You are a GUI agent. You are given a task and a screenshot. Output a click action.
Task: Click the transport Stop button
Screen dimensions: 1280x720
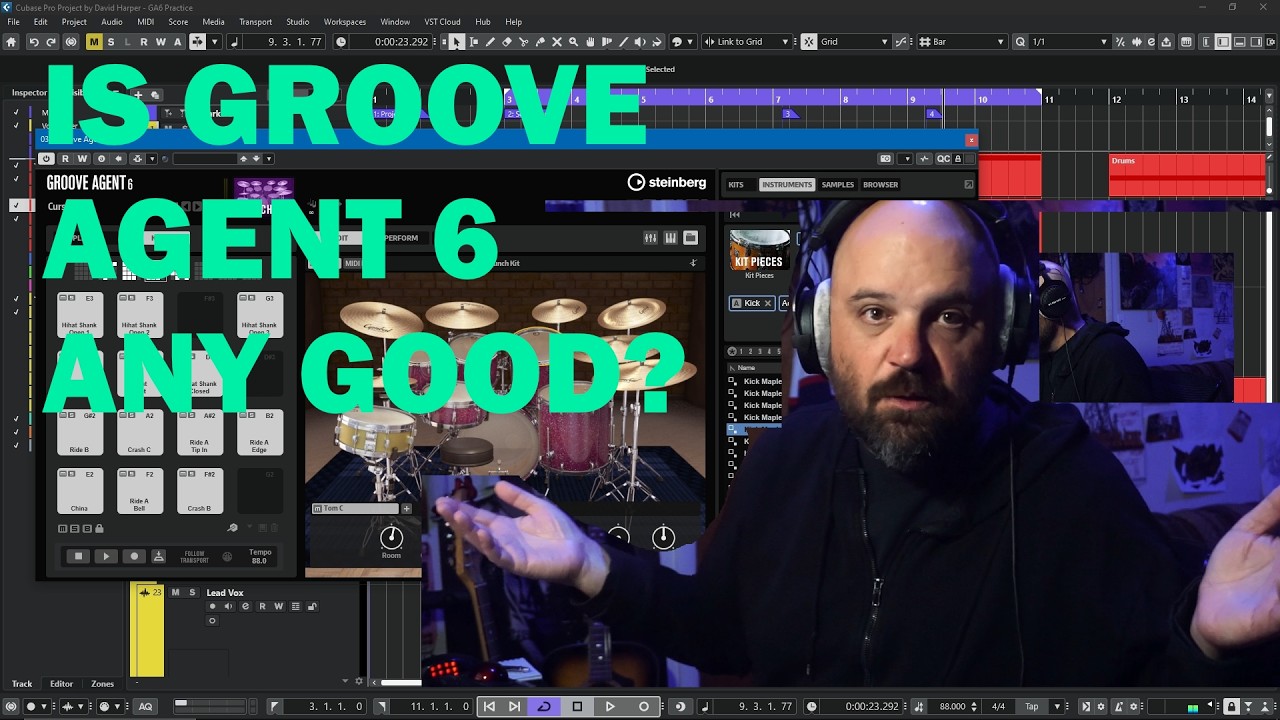(577, 706)
